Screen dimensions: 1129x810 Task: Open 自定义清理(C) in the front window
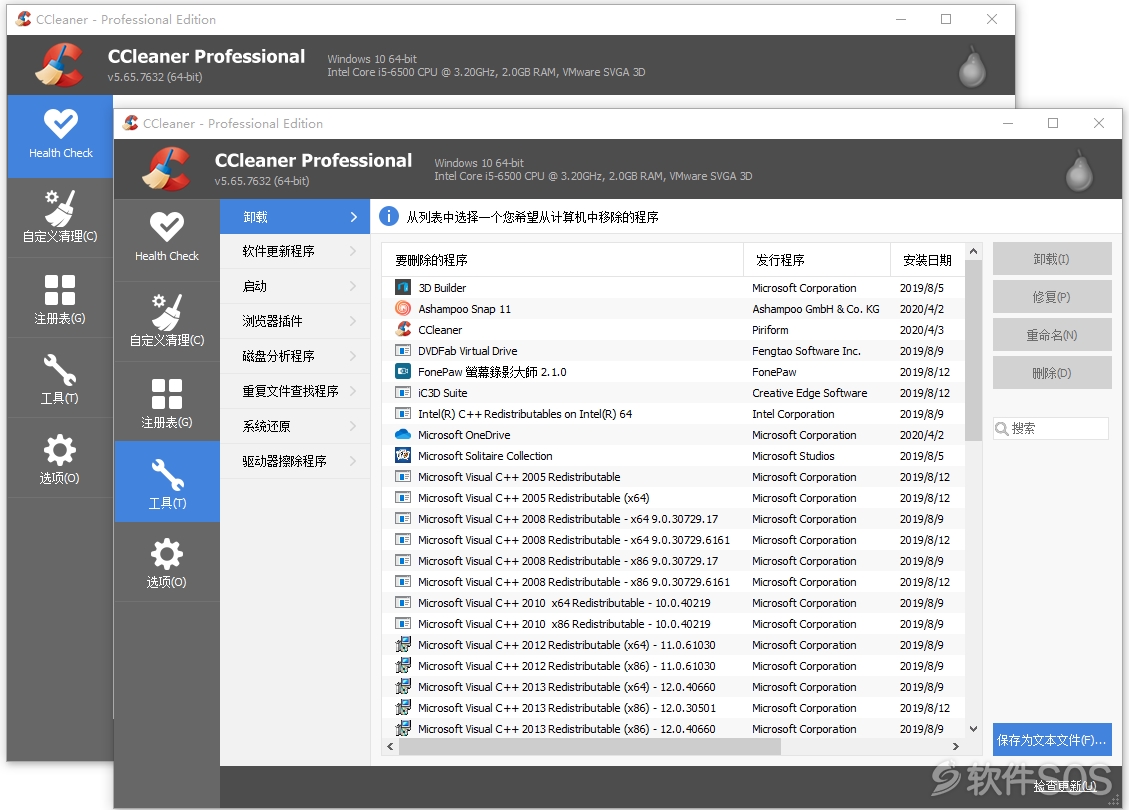point(166,321)
